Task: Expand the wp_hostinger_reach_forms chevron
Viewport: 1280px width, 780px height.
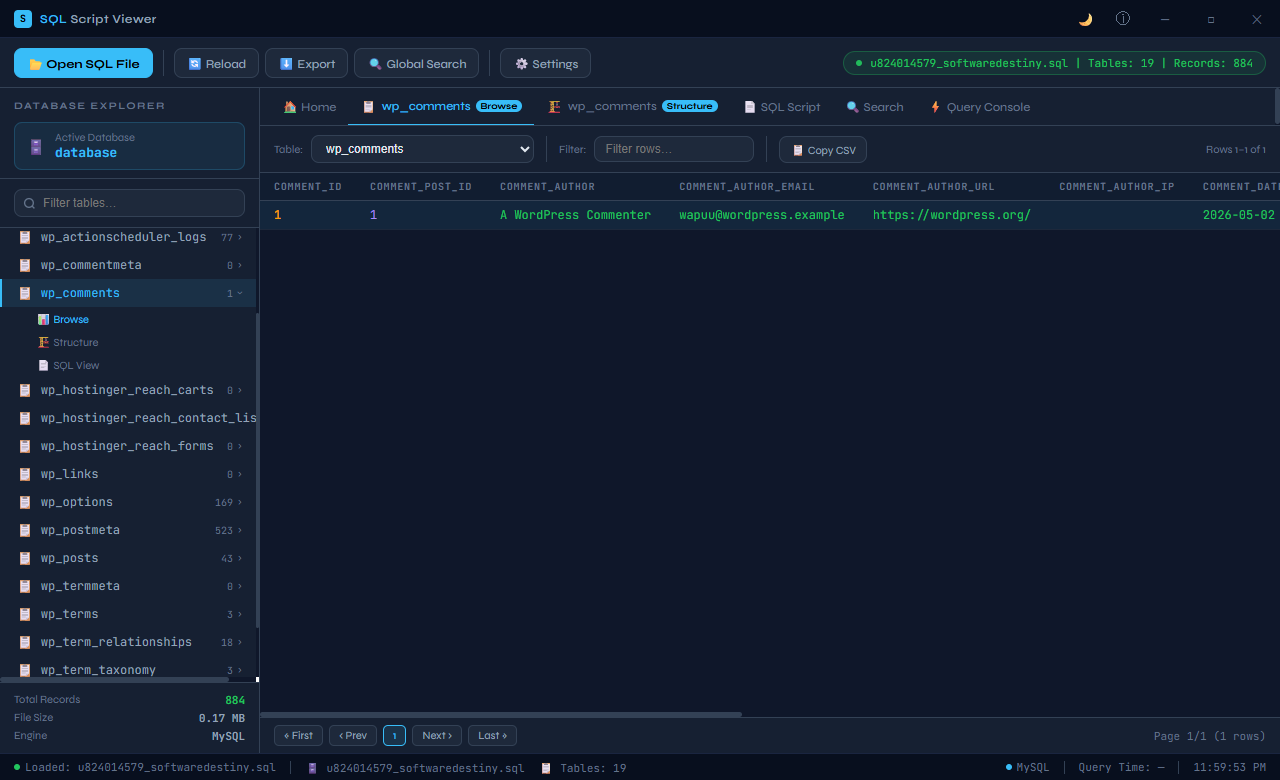Action: [x=240, y=447]
